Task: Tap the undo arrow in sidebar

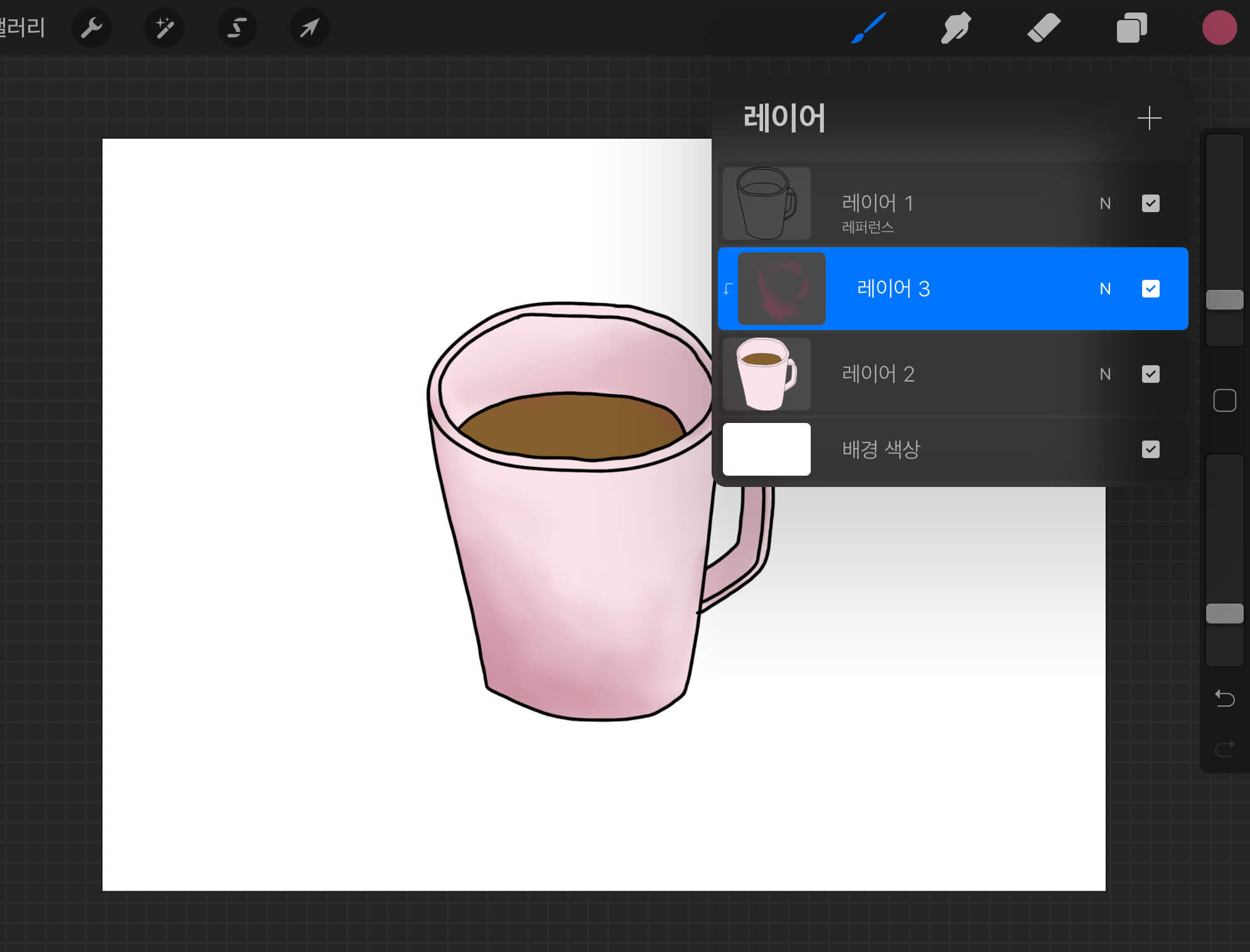Action: 1224,698
